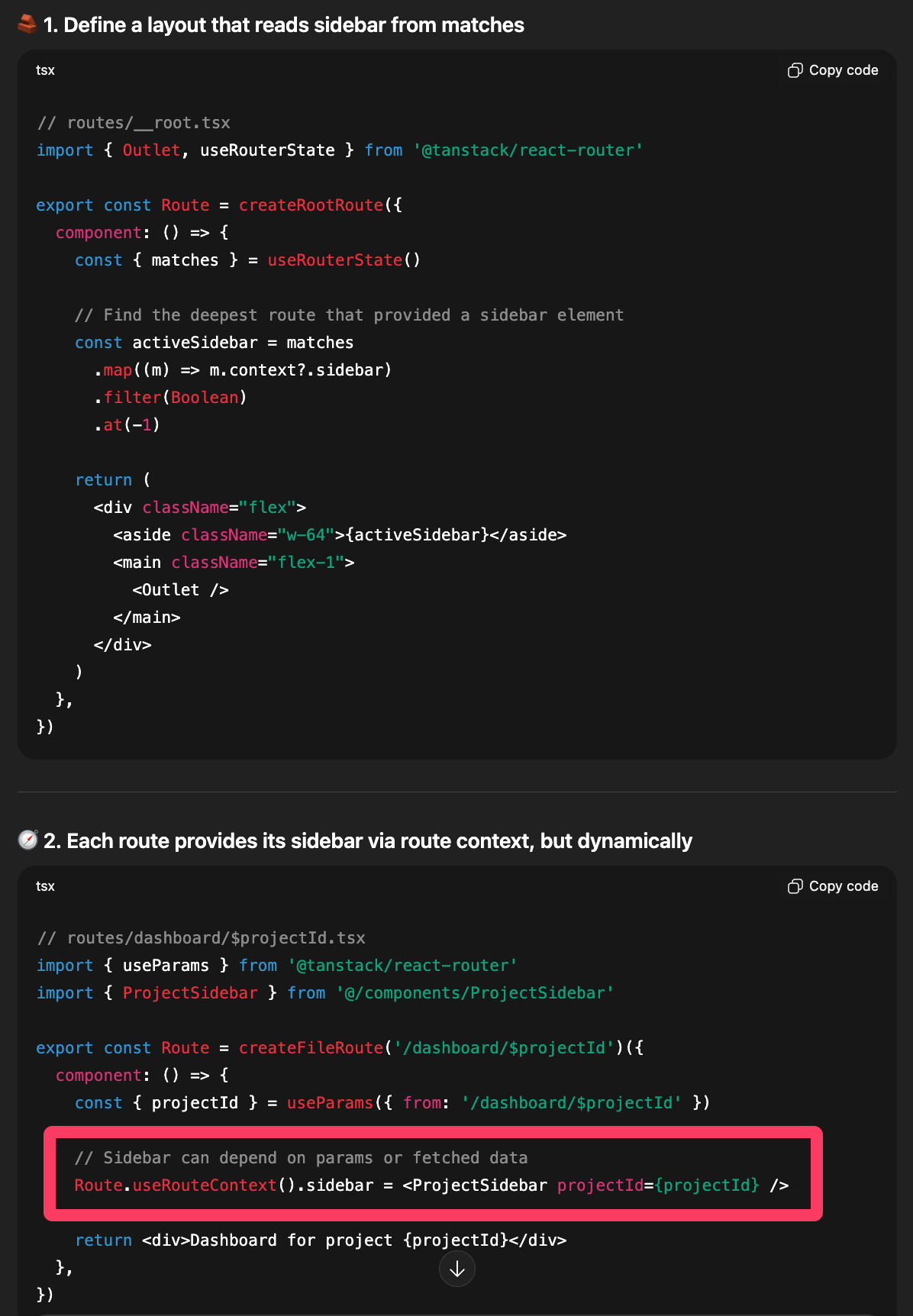Click the "// routes/__root.tsx" comment line
This screenshot has width=913, height=1316.
tap(134, 123)
